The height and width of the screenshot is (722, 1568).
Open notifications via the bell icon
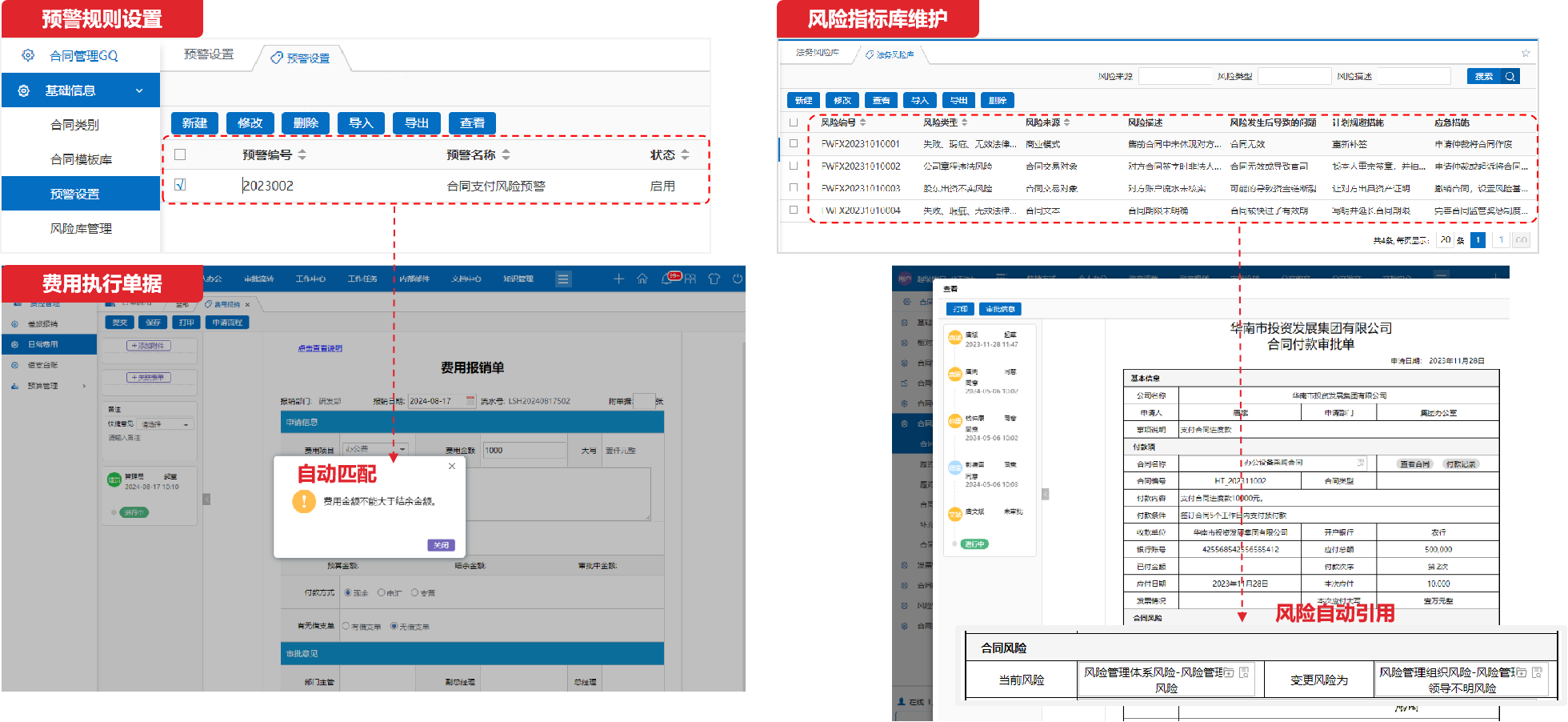pyautogui.click(x=666, y=279)
